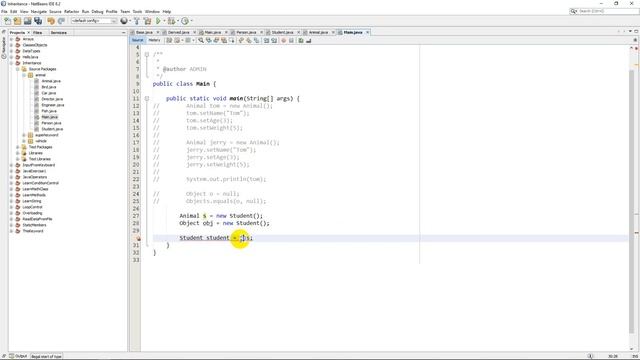Image resolution: width=640 pixels, height=360 pixels.
Task: Switch editor to History view
Action: point(154,40)
